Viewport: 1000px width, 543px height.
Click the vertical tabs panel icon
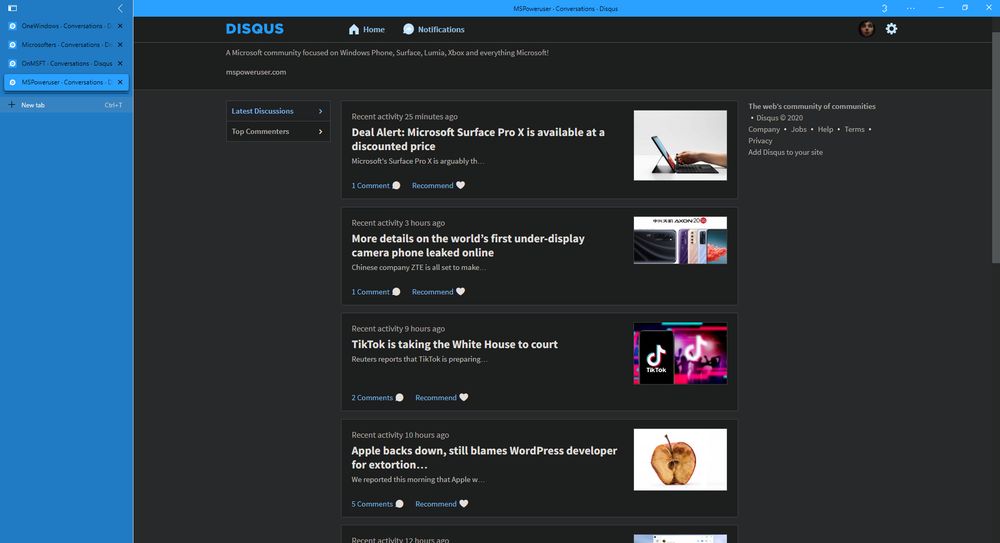[x=12, y=8]
